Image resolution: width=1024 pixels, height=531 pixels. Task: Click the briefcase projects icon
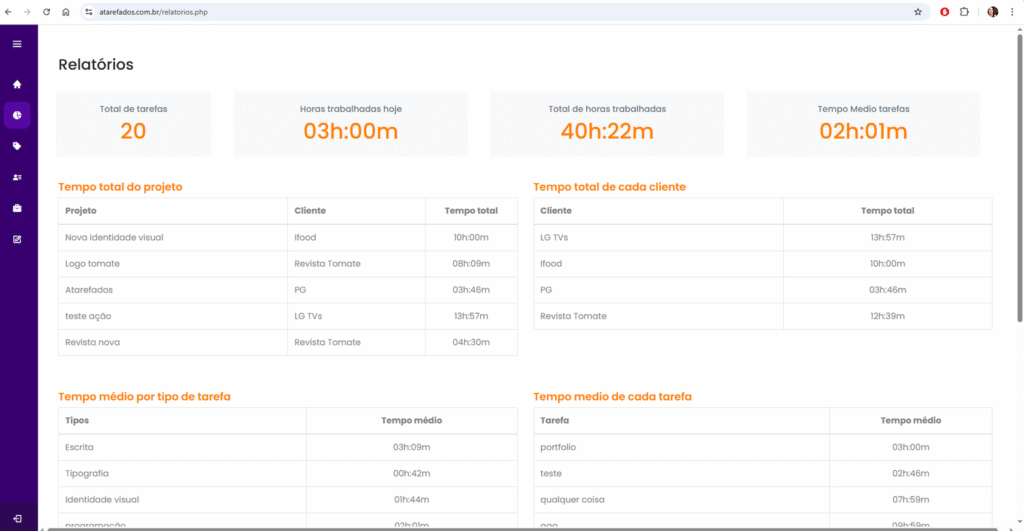tap(17, 208)
